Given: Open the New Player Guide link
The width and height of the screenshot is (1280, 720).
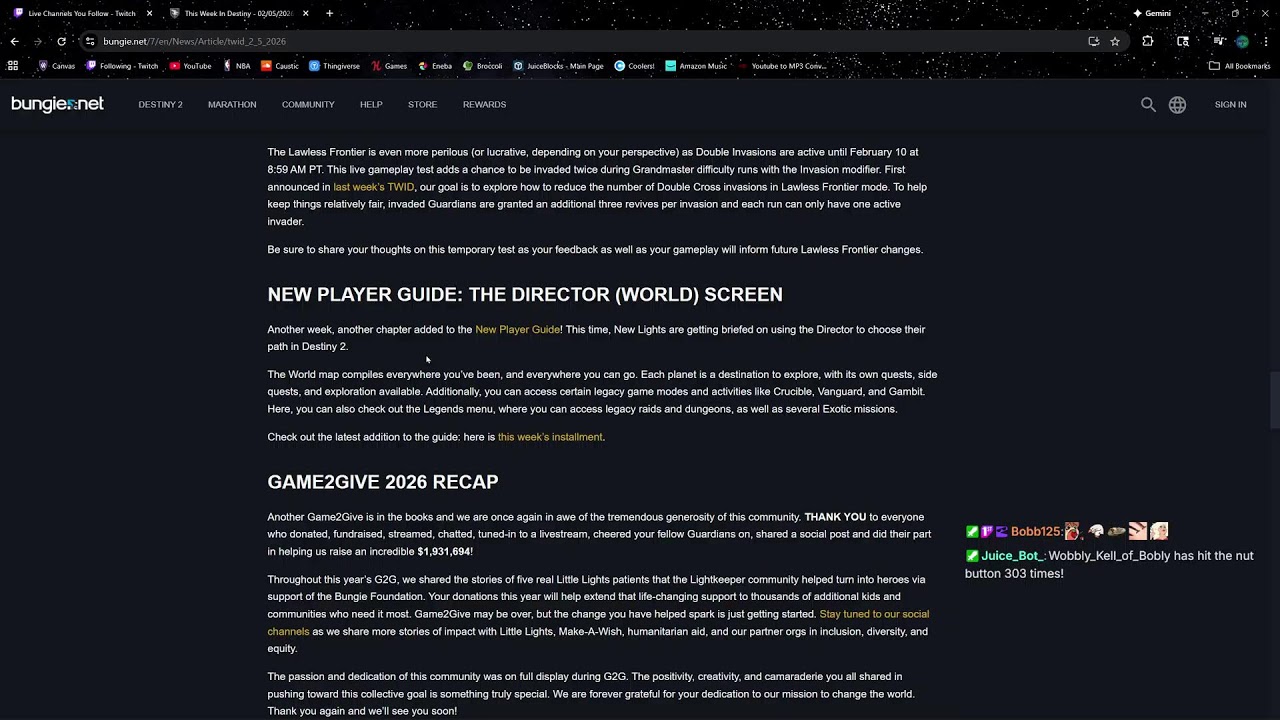Looking at the screenshot, I should [x=518, y=329].
